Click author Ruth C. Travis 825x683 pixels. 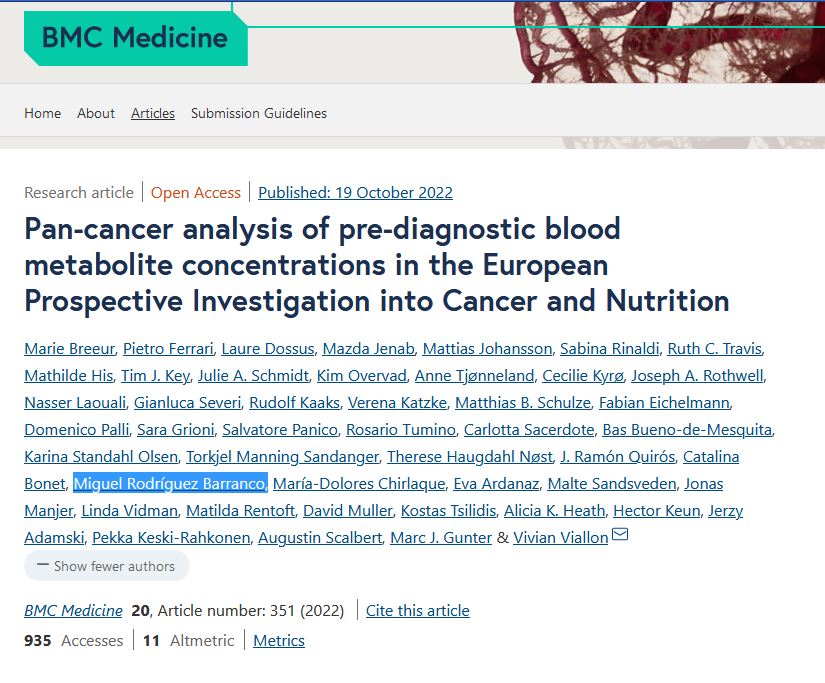714,349
